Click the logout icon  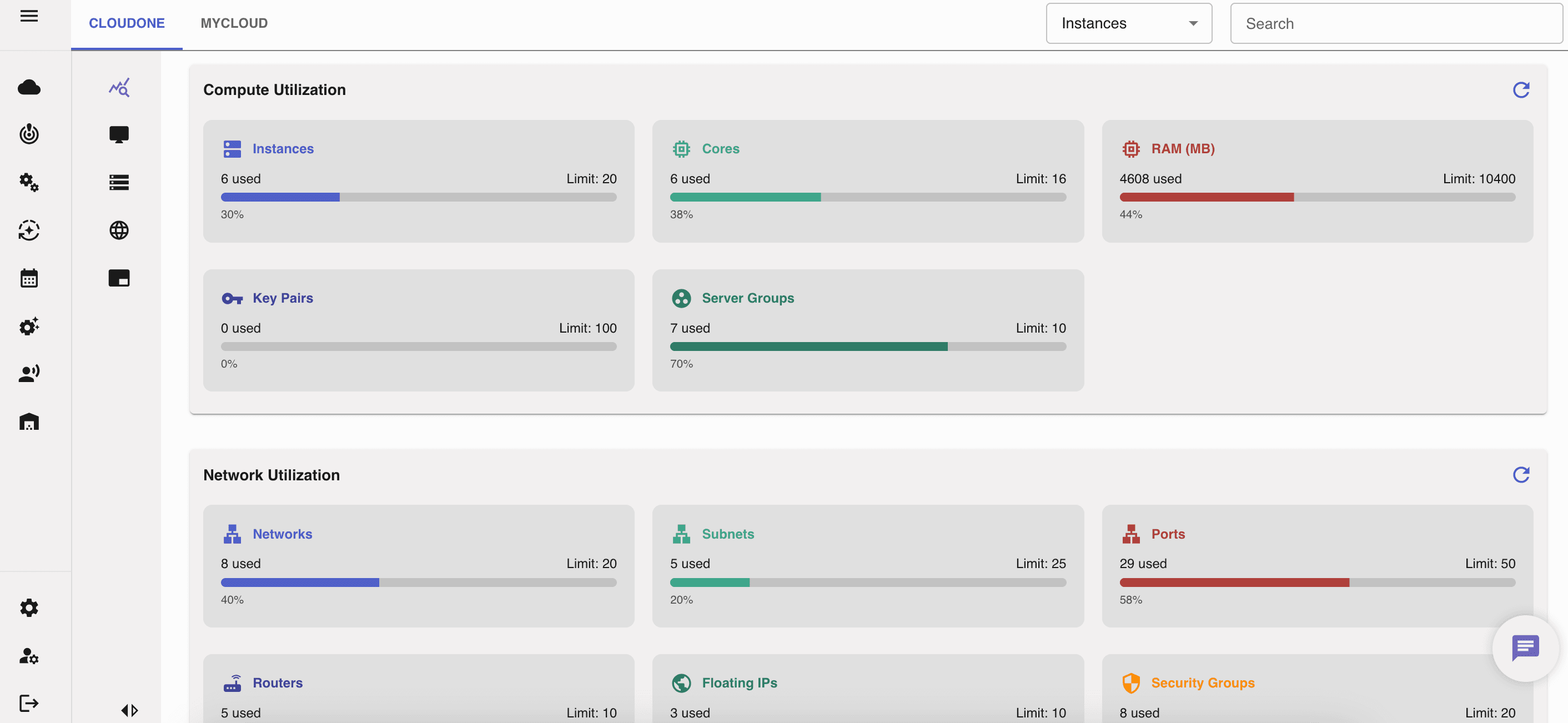pos(29,703)
